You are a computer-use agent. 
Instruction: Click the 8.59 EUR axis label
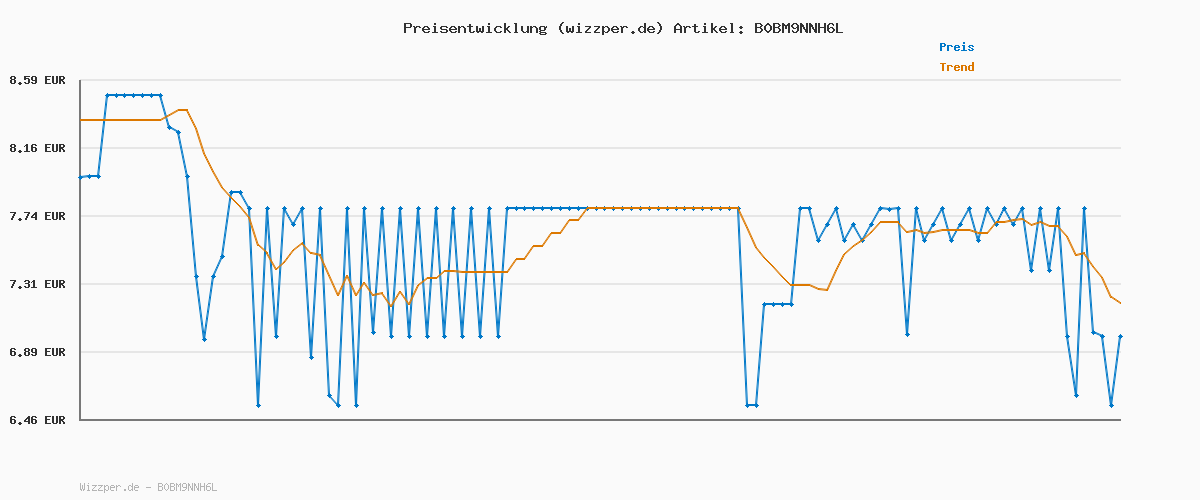pyautogui.click(x=37, y=80)
